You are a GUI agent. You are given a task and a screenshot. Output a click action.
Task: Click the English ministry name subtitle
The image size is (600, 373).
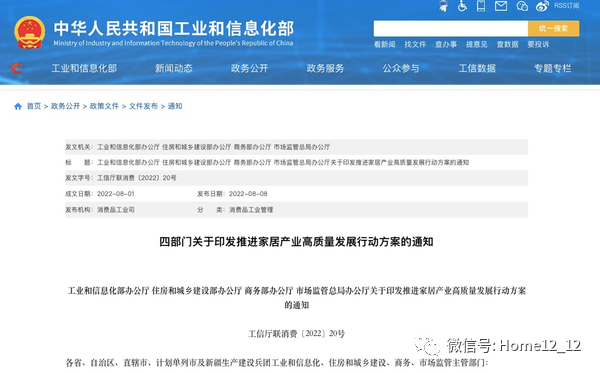tap(173, 43)
